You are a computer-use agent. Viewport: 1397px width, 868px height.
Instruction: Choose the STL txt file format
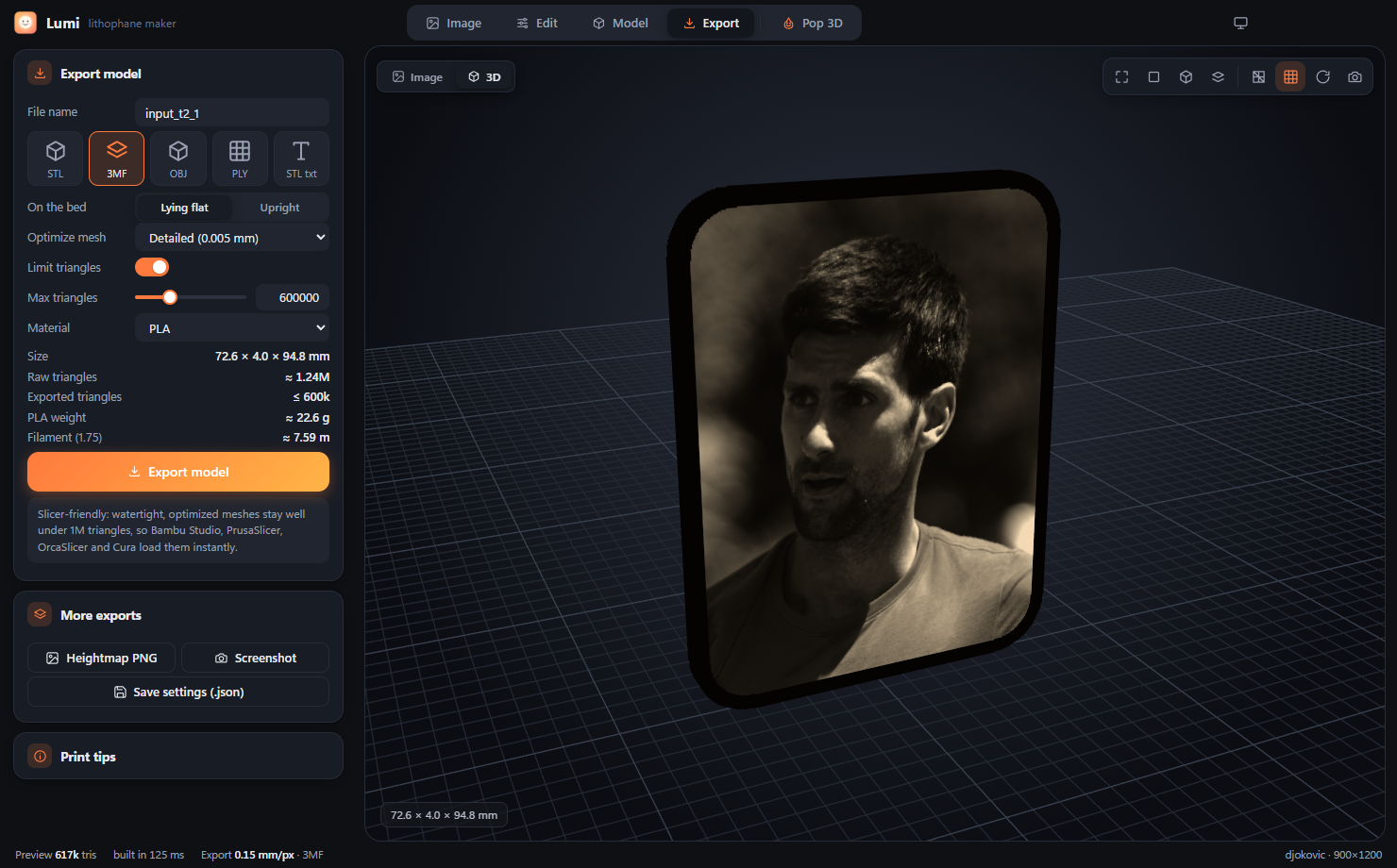(301, 159)
